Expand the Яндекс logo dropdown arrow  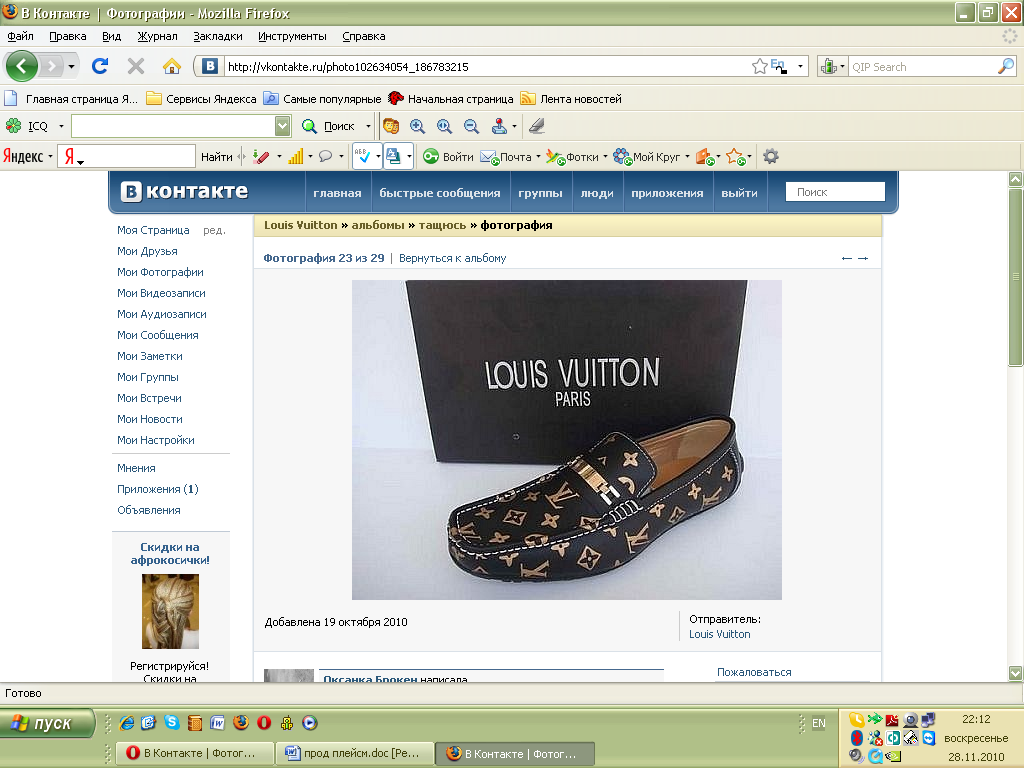click(50, 157)
